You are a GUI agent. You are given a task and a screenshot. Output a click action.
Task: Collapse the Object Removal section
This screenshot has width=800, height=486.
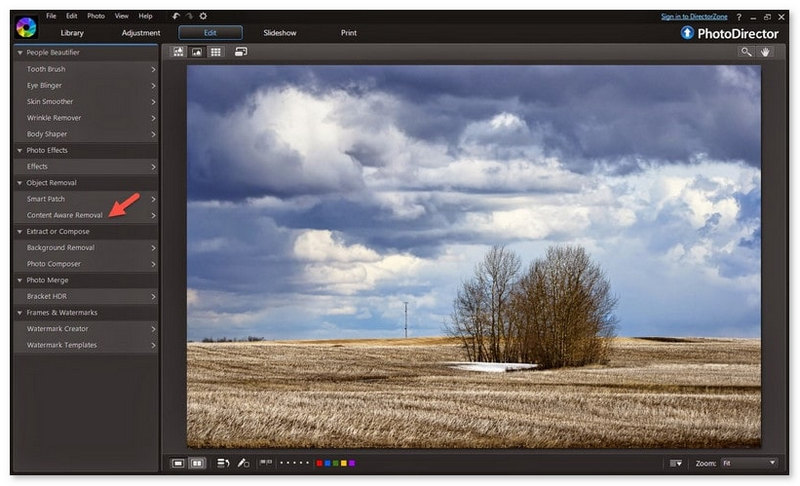coord(20,183)
